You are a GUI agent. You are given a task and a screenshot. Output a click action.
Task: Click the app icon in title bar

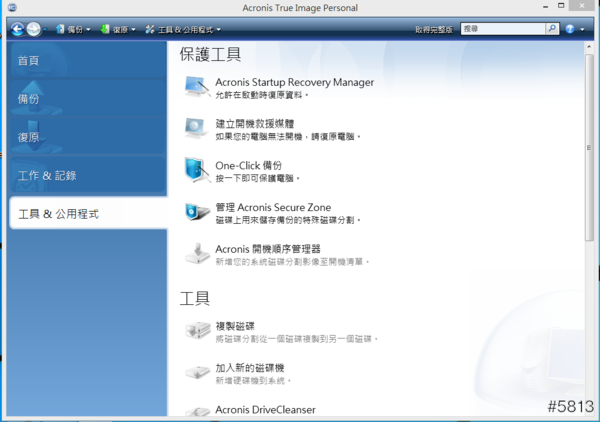point(12,7)
